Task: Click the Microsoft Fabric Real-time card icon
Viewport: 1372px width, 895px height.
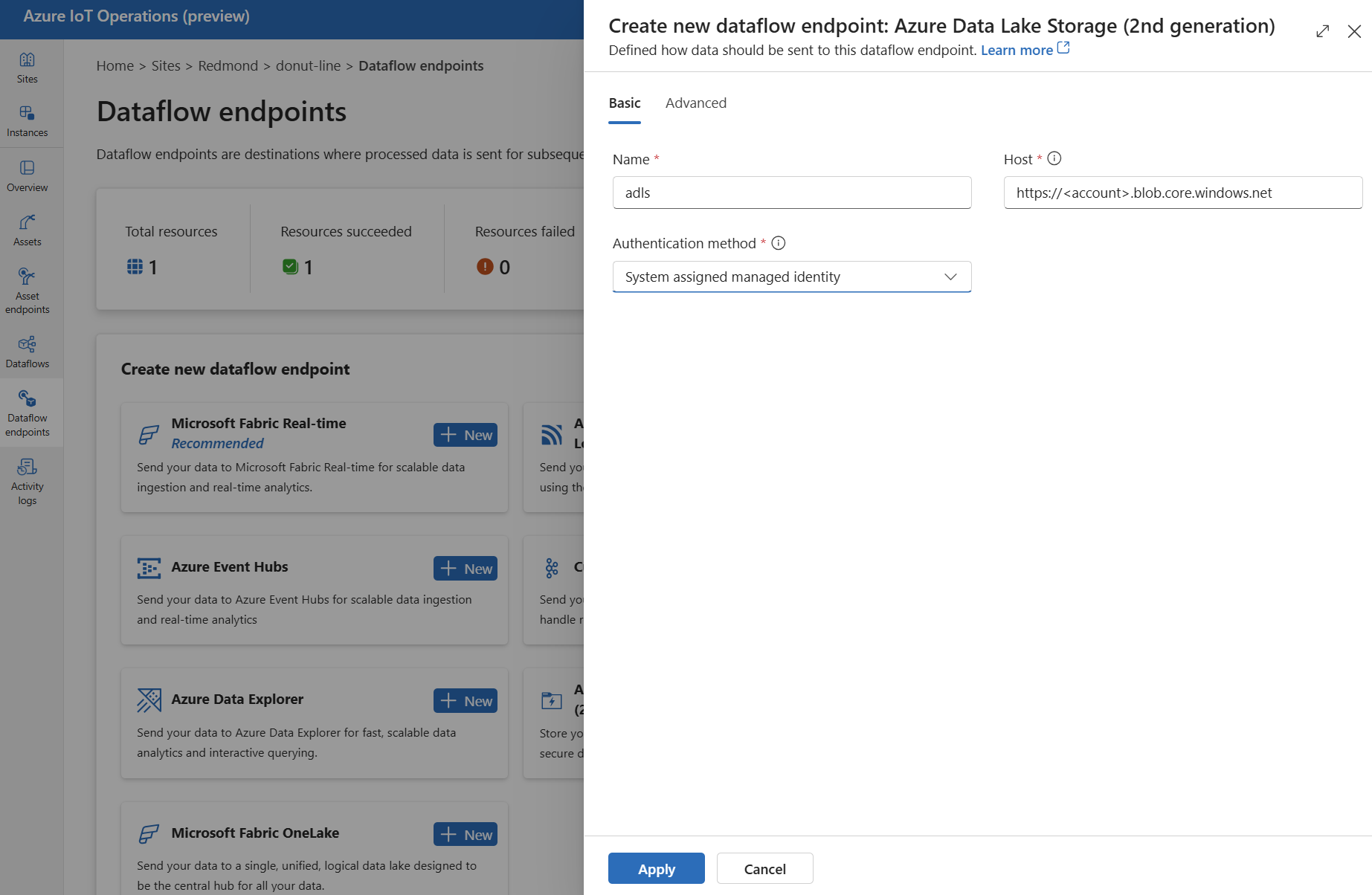Action: tap(149, 435)
